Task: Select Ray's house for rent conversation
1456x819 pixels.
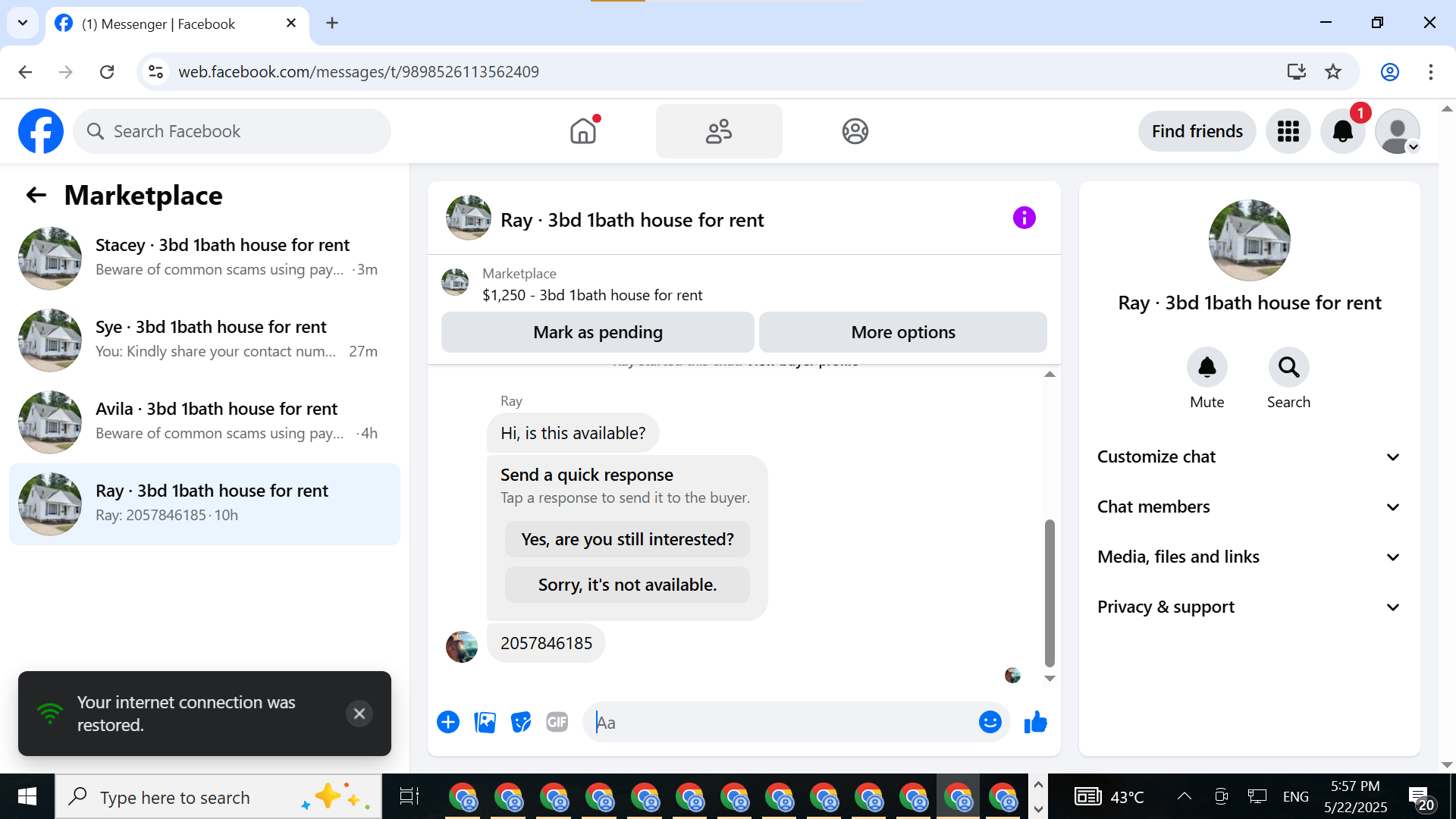Action: point(205,504)
